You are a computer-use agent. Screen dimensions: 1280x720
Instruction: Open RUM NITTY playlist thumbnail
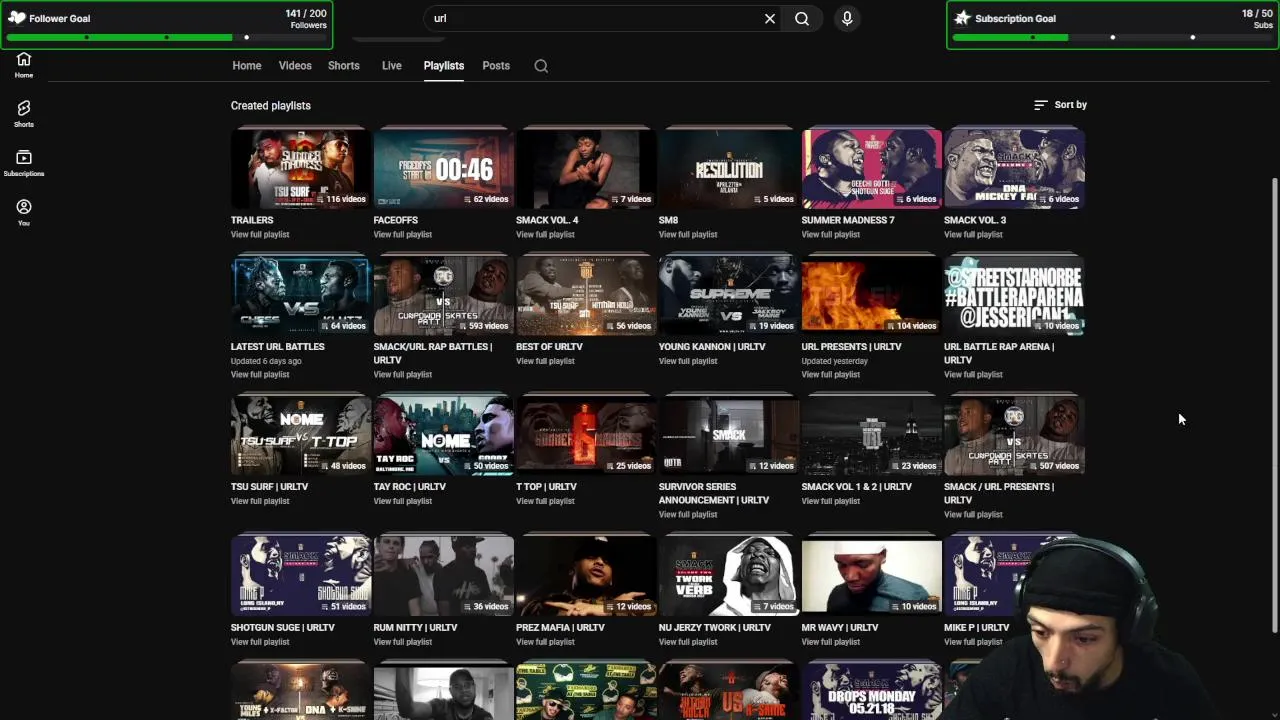pyautogui.click(x=444, y=576)
